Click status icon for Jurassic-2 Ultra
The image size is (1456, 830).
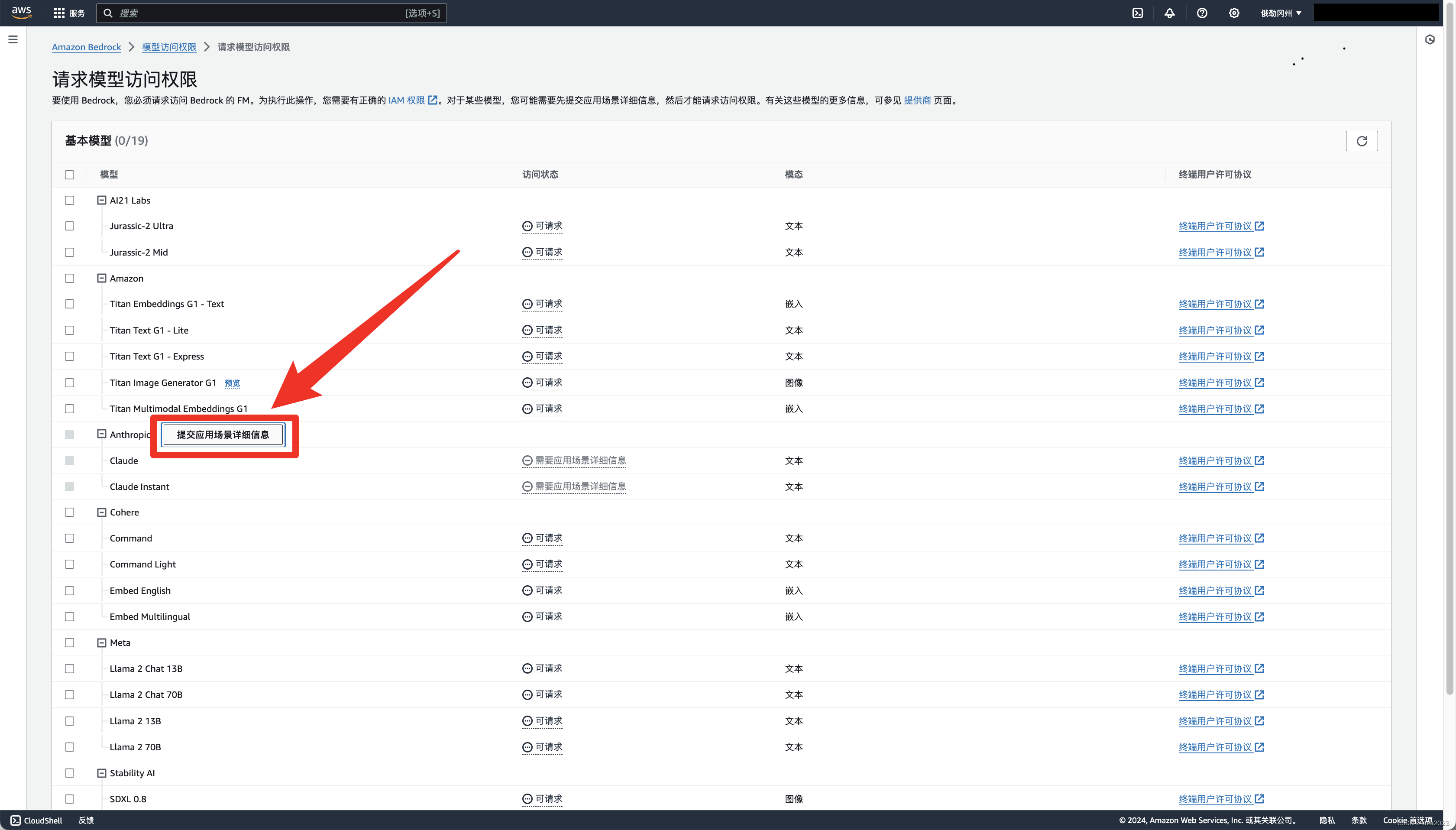527,226
